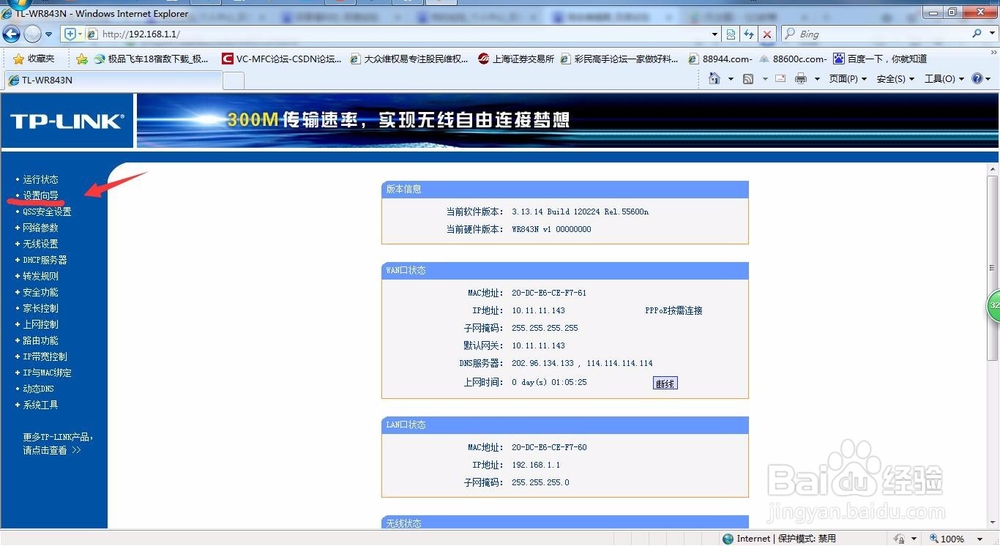Open the 页面(P) menu

tap(848, 79)
